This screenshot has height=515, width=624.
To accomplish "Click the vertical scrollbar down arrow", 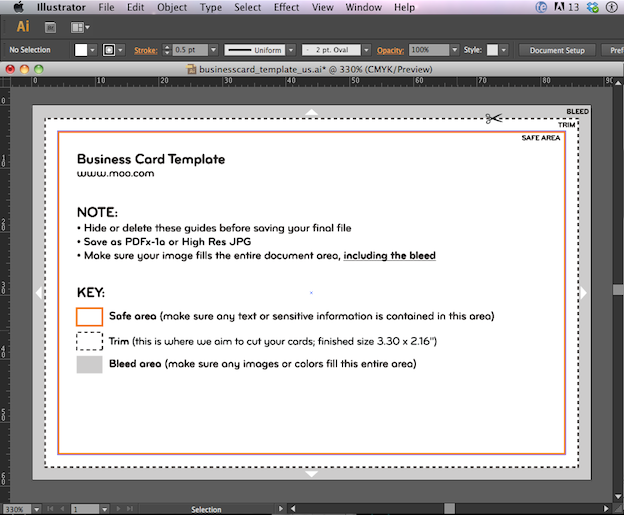I will (x=618, y=496).
